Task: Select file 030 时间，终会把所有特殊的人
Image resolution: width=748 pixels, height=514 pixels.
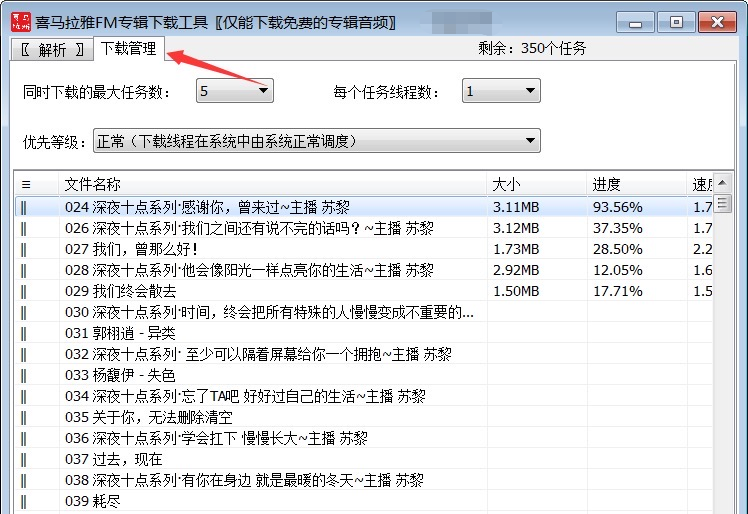Action: (x=270, y=312)
